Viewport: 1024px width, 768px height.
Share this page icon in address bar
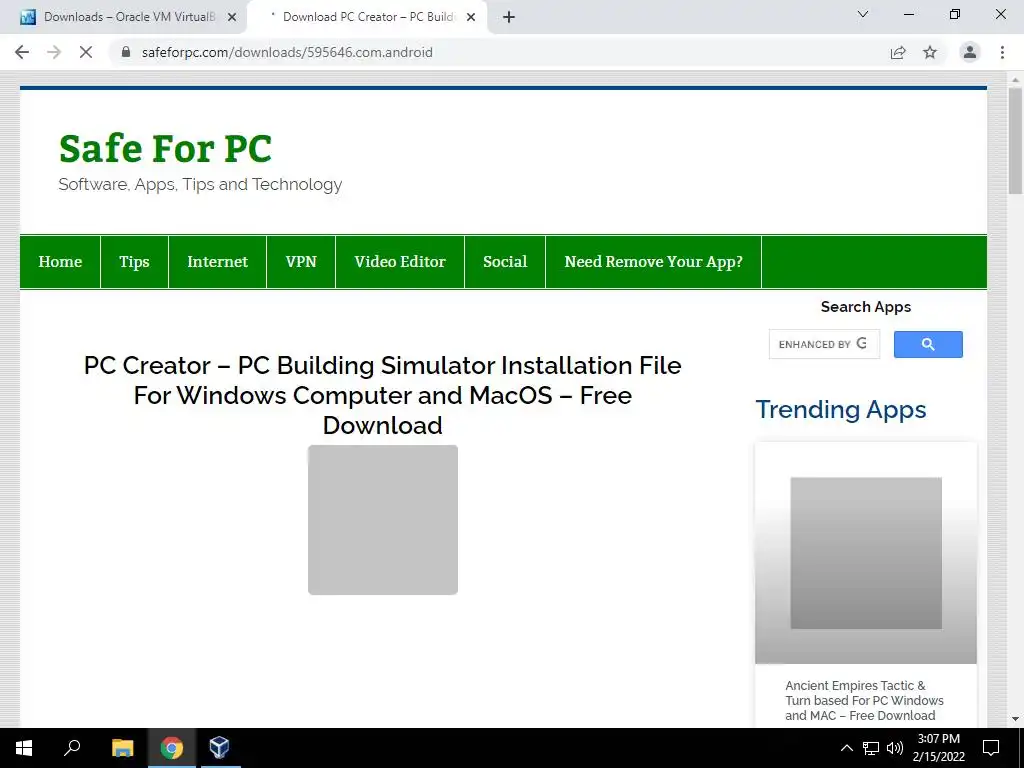pos(898,52)
